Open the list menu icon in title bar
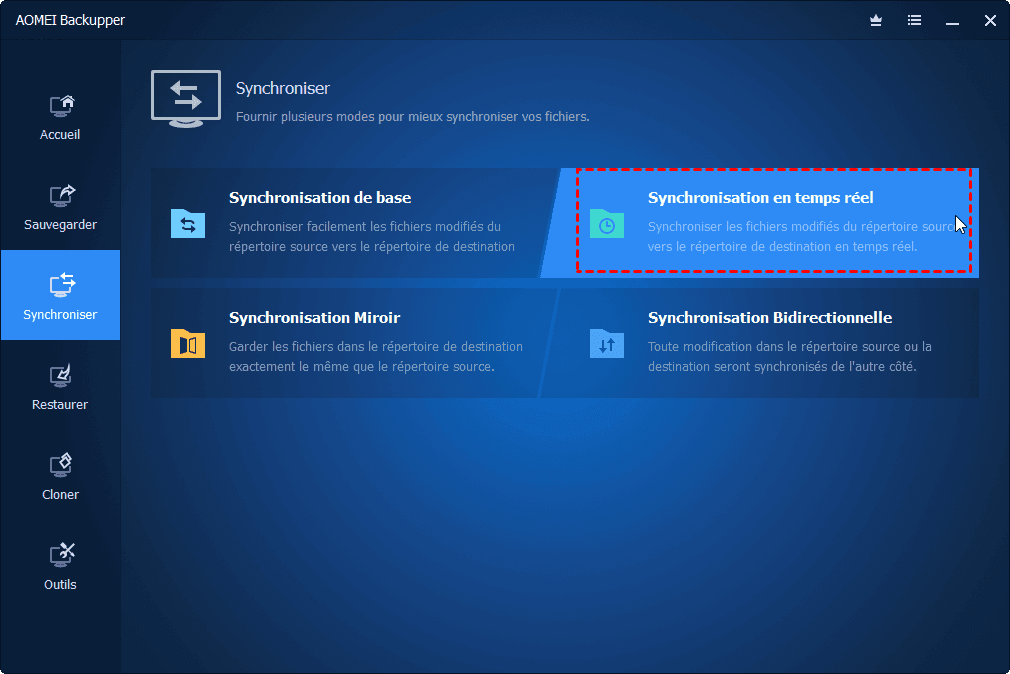 coord(914,21)
